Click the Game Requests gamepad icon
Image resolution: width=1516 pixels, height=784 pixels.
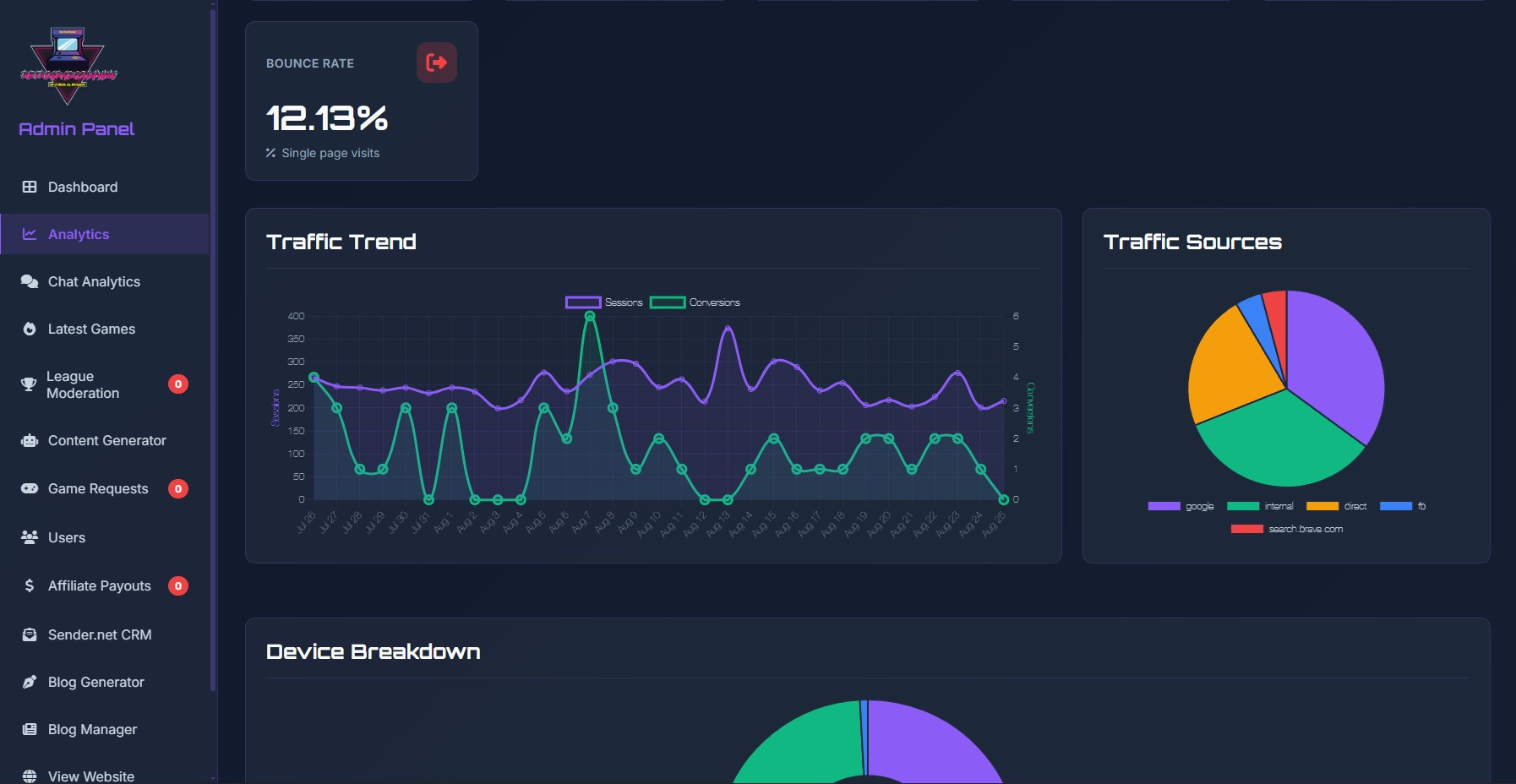click(x=30, y=488)
